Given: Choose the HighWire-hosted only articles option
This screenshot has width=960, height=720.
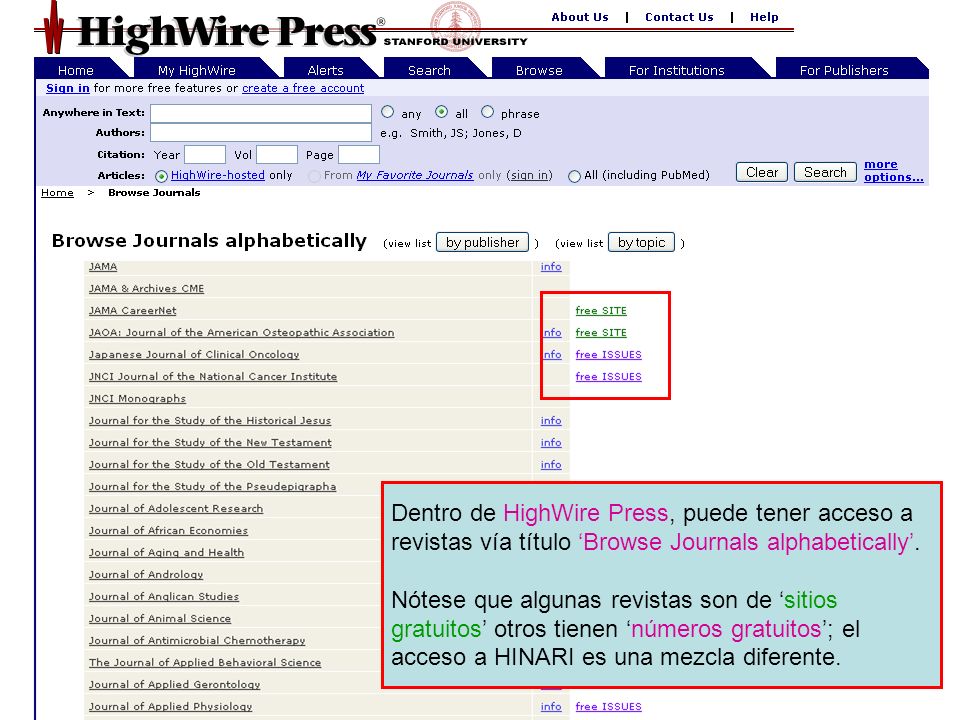Looking at the screenshot, I should click(161, 176).
